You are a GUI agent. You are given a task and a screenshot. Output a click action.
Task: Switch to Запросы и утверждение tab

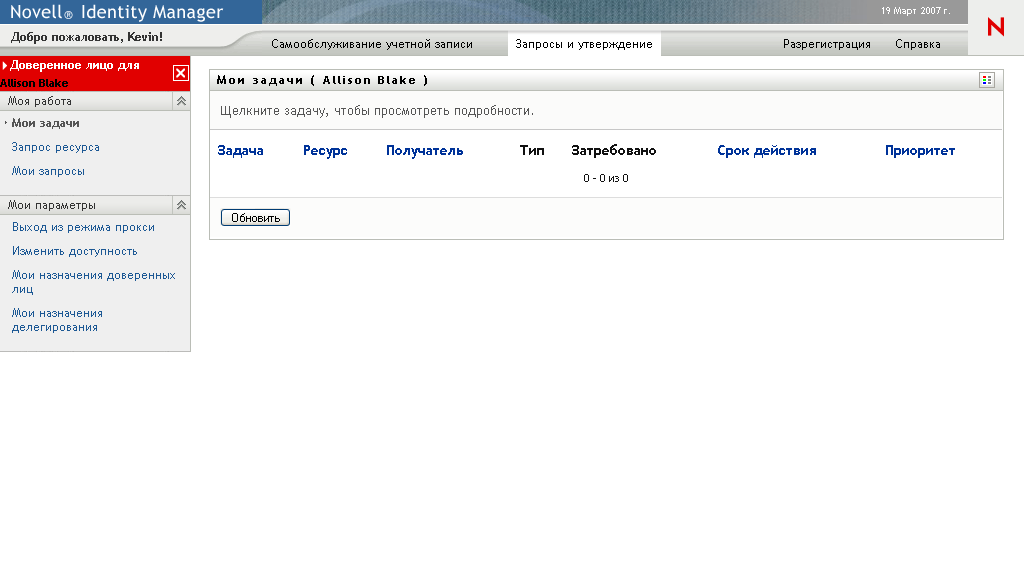point(584,44)
